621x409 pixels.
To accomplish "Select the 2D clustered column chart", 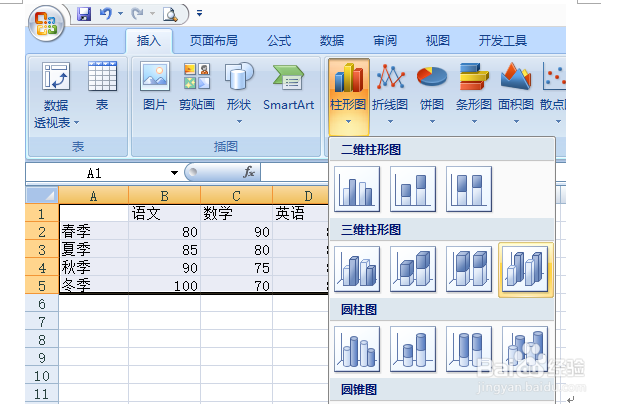I will [357, 189].
